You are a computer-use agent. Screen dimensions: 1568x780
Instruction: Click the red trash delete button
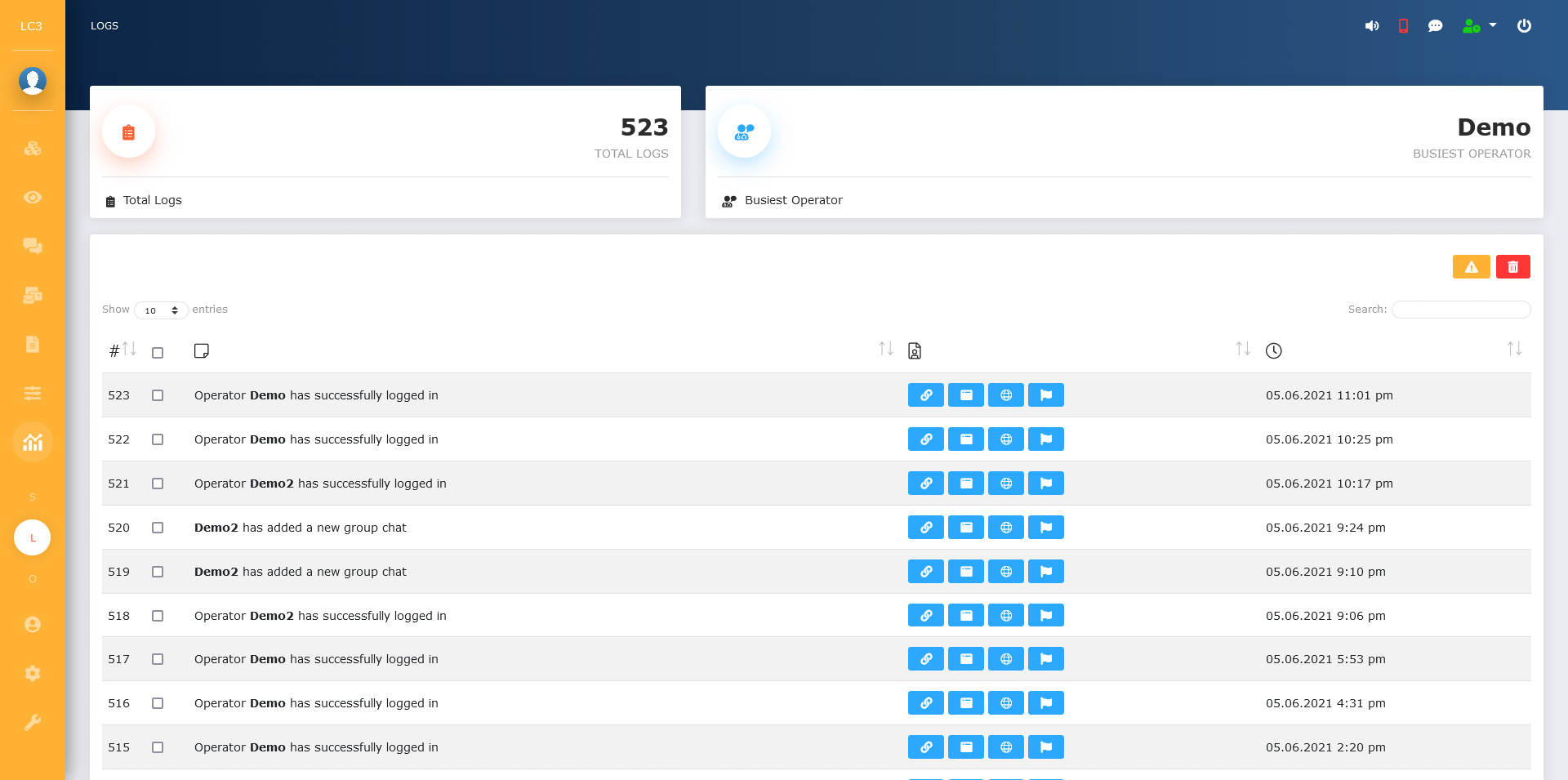[x=1512, y=267]
